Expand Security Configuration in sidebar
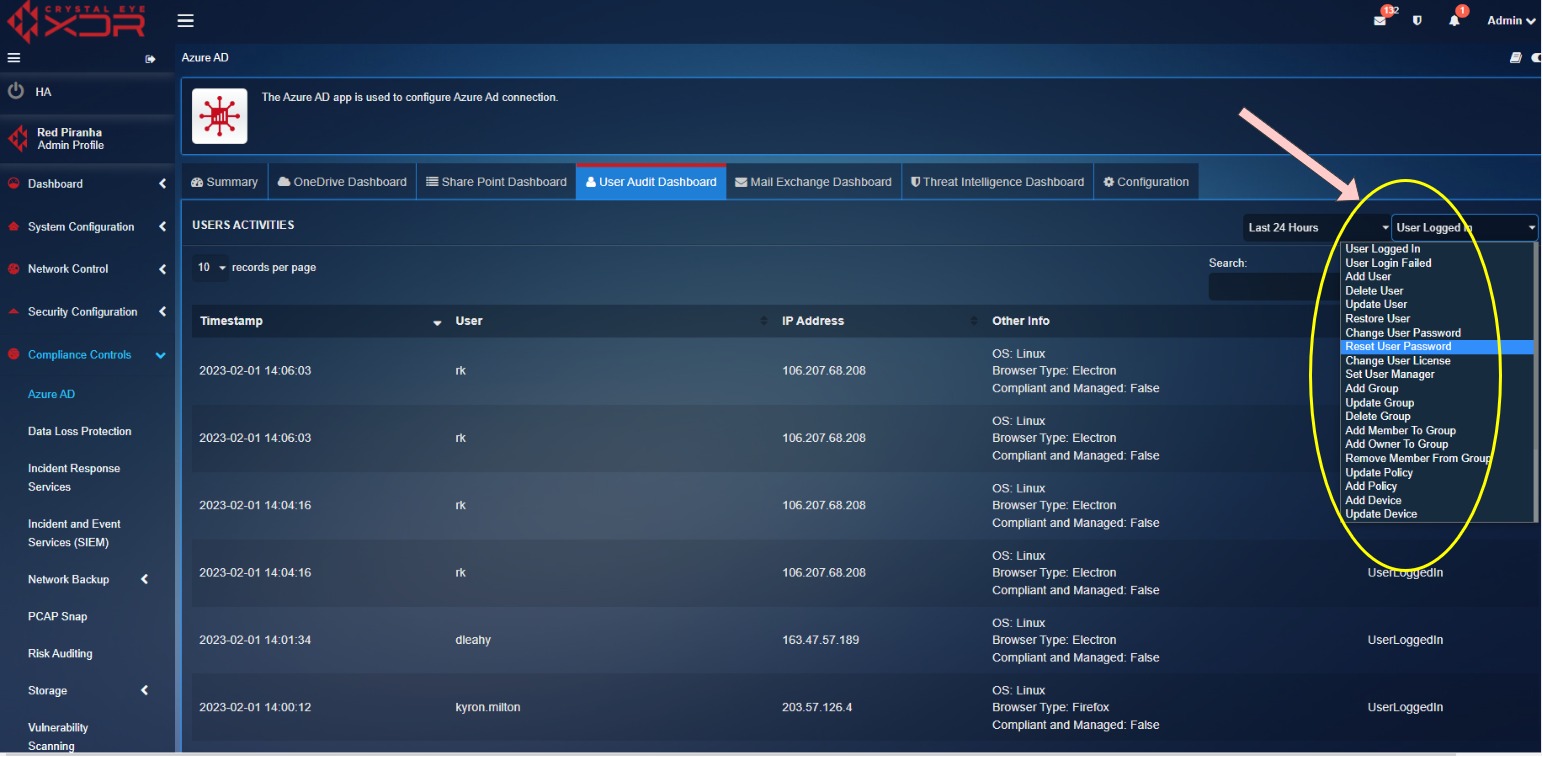Image resolution: width=1543 pixels, height=757 pixels. (87, 312)
